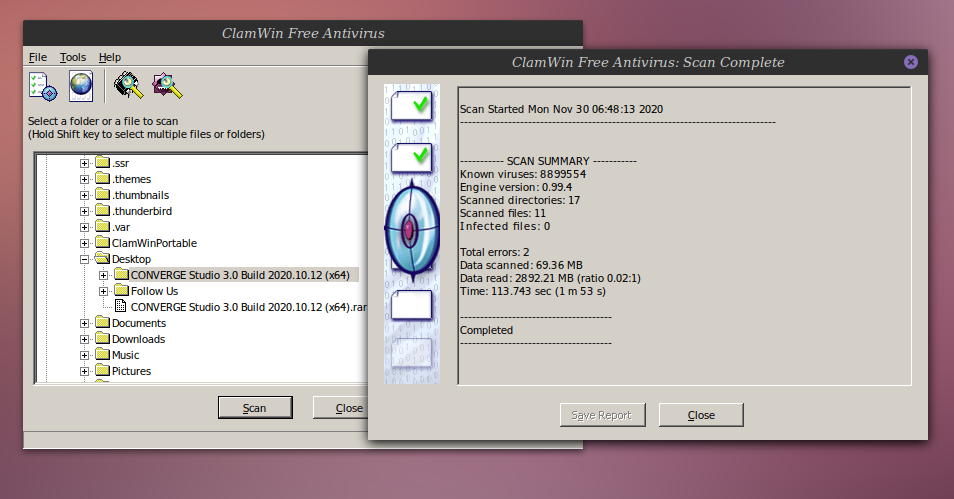This screenshot has height=499, width=954.
Task: Click Close button in Scan Complete dialog
Action: pyautogui.click(x=701, y=415)
